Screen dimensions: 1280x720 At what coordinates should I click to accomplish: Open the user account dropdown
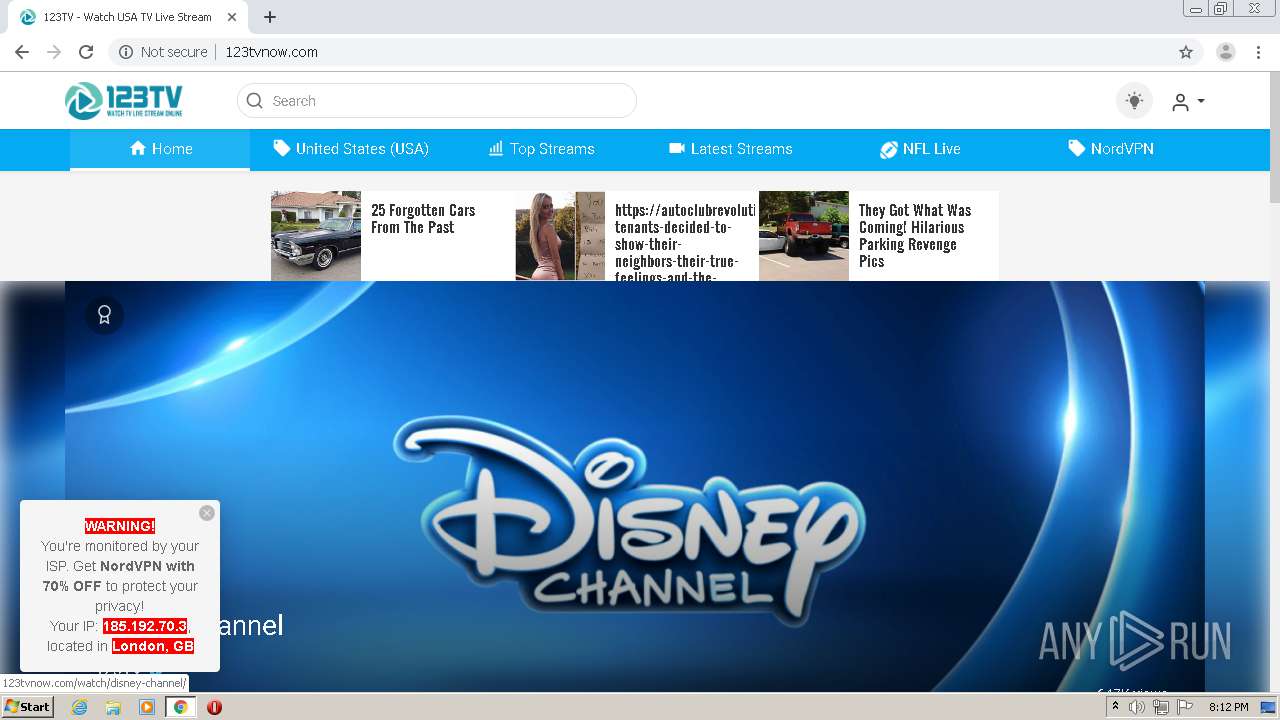coord(1188,101)
